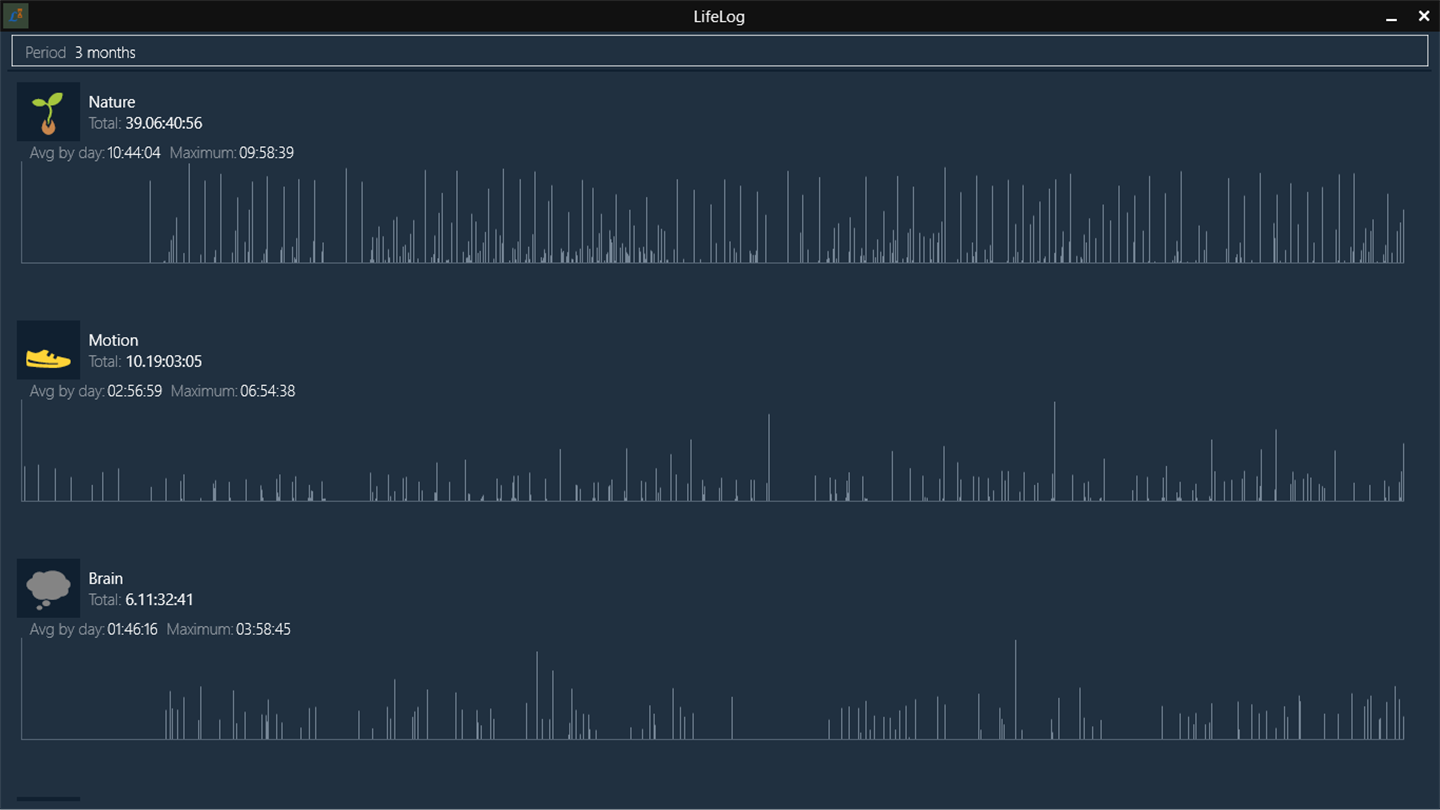Click the LifeLog window title
Screen dimensions: 1440x810
pyautogui.click(x=719, y=16)
